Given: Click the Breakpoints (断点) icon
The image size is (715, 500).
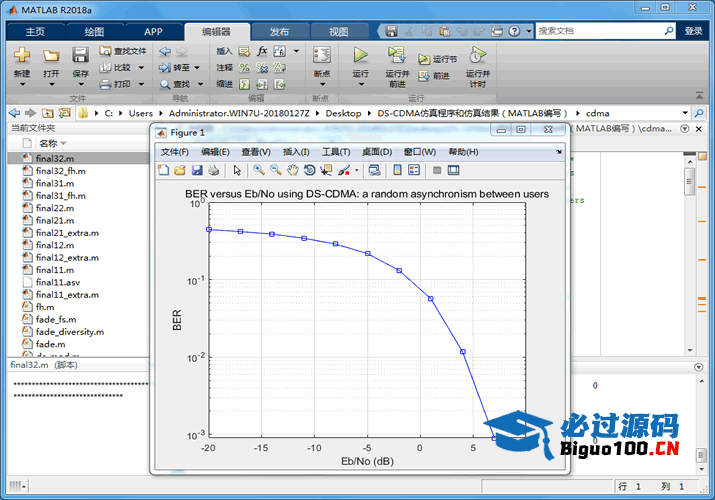Looking at the screenshot, I should click(321, 55).
